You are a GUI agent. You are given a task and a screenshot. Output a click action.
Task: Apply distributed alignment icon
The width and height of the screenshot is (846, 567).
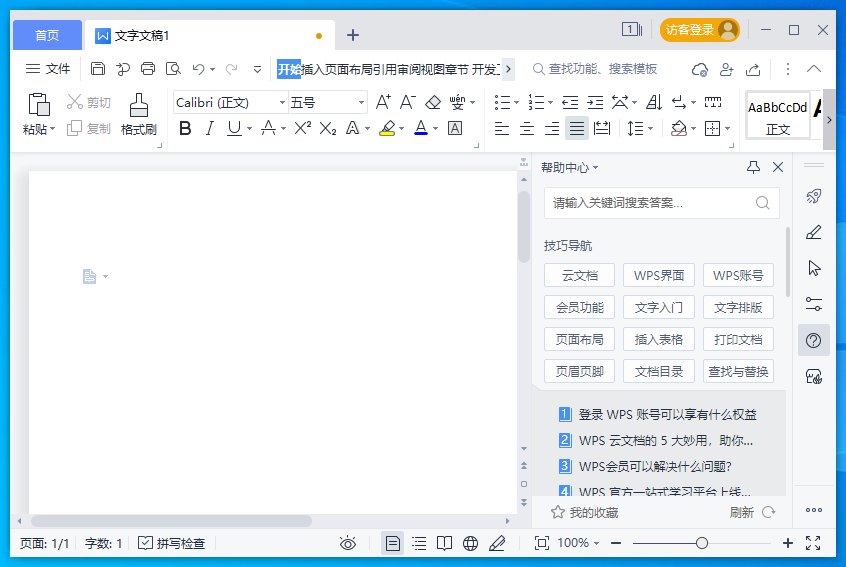tap(602, 128)
